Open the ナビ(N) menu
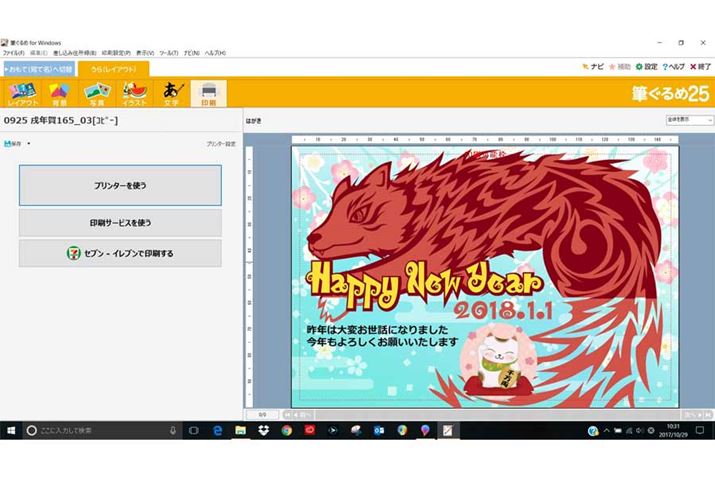The image size is (715, 477). 192,53
